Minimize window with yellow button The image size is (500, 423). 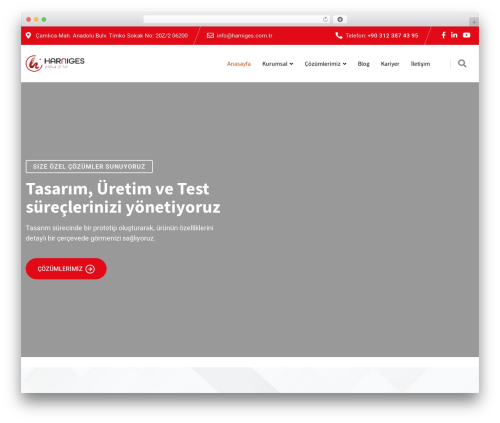36,19
